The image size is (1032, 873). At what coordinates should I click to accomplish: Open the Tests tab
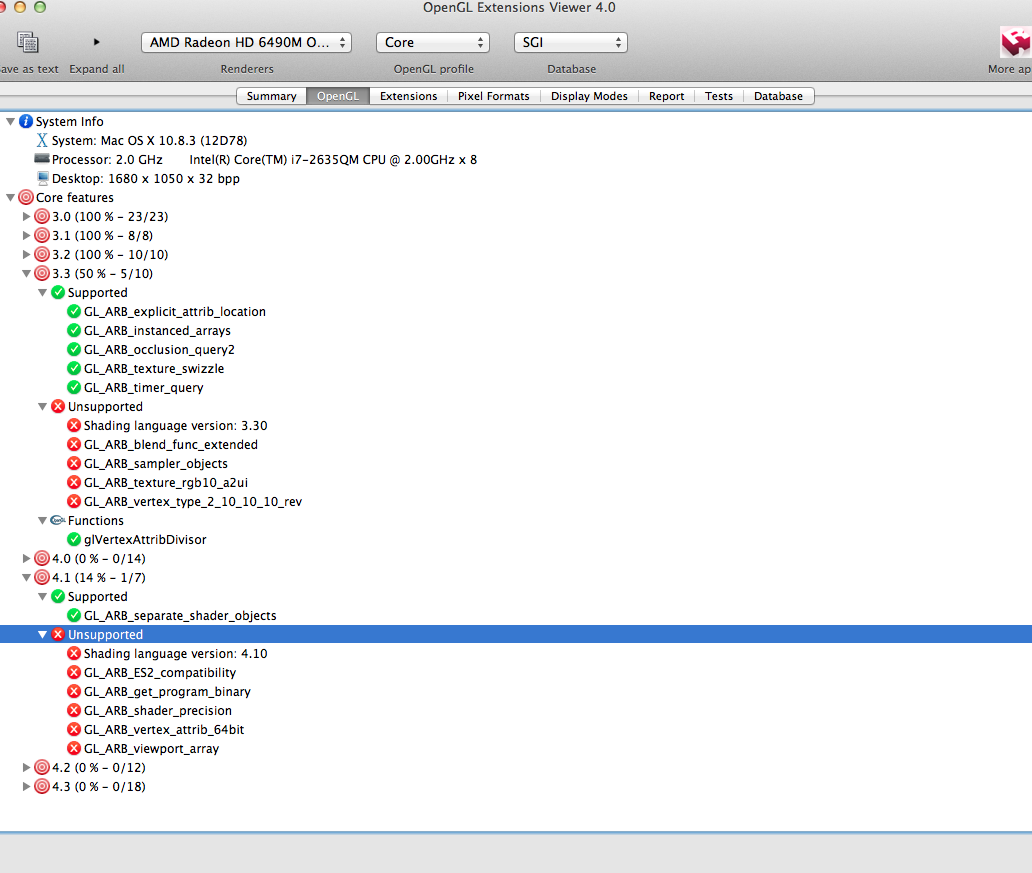click(719, 96)
